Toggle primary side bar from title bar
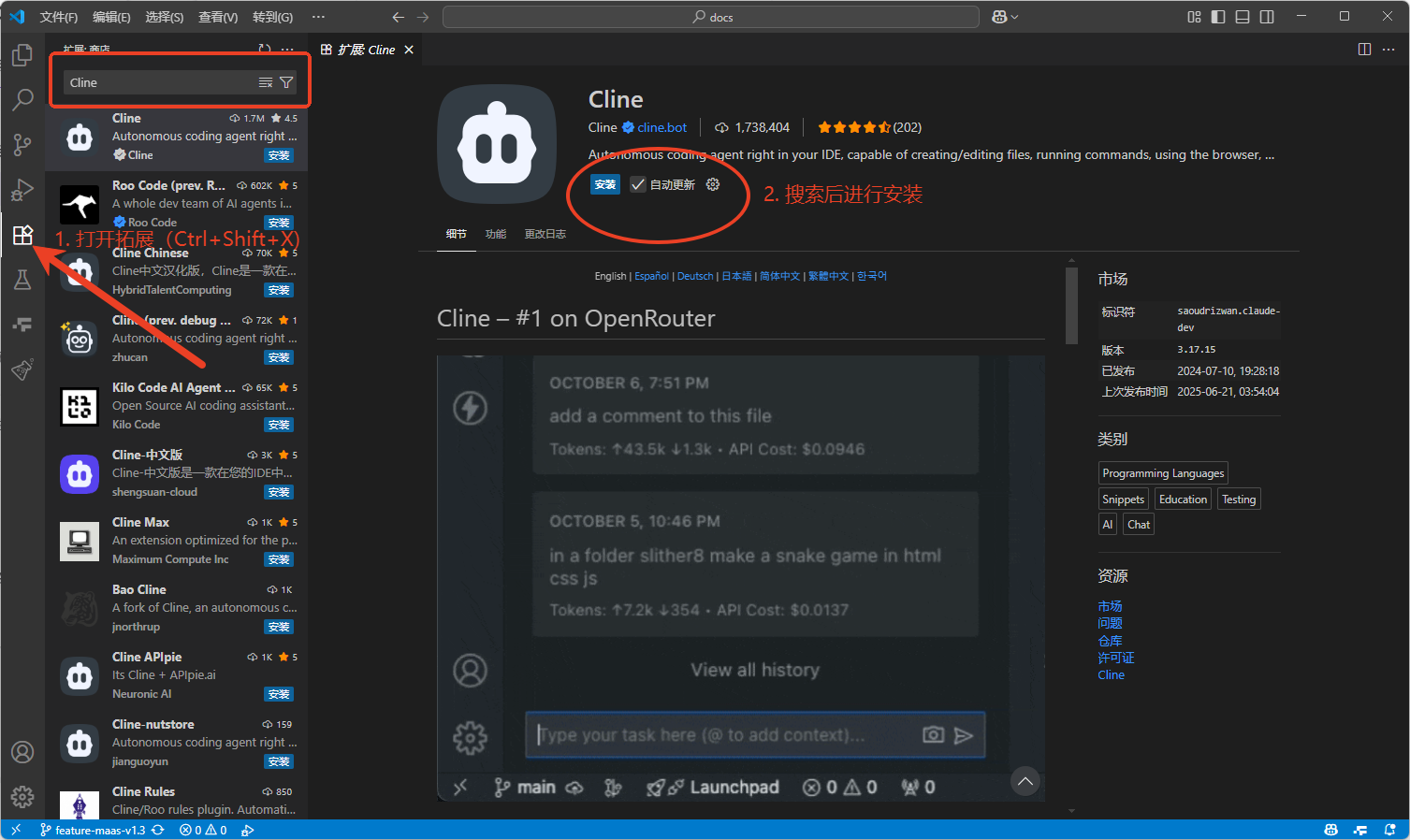The width and height of the screenshot is (1410, 840). coord(1218,17)
